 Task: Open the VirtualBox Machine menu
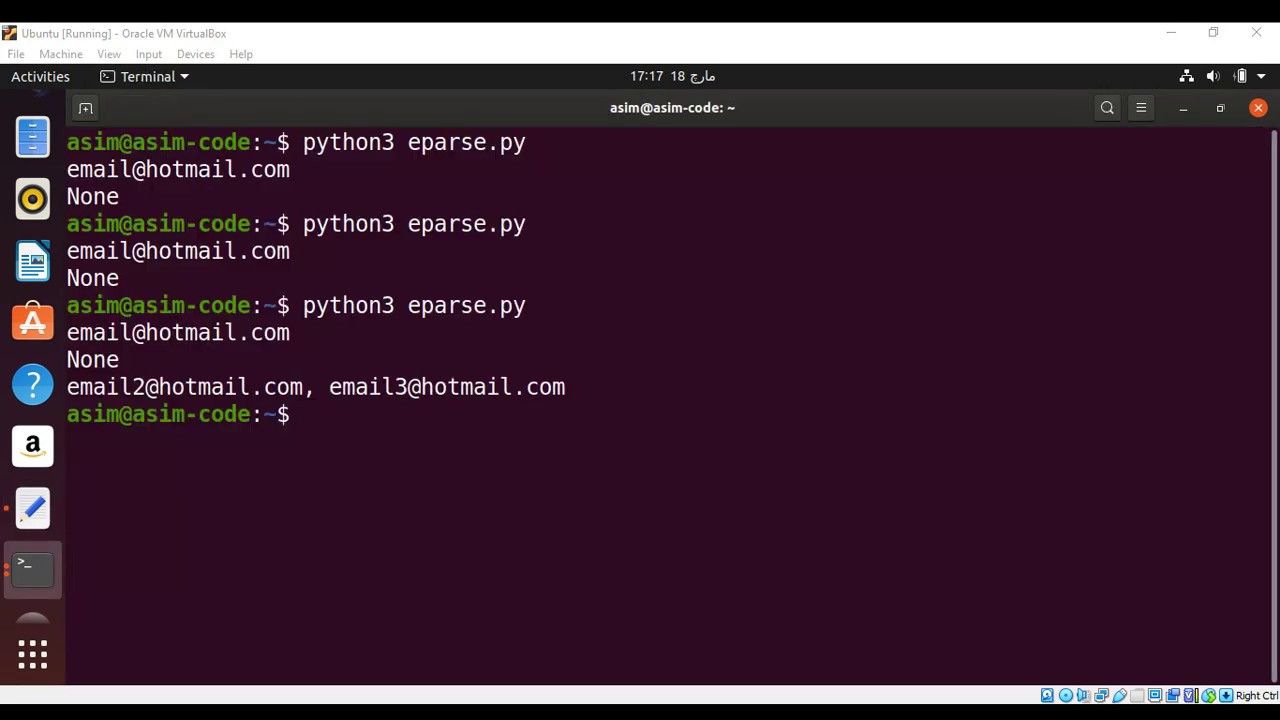[x=61, y=54]
